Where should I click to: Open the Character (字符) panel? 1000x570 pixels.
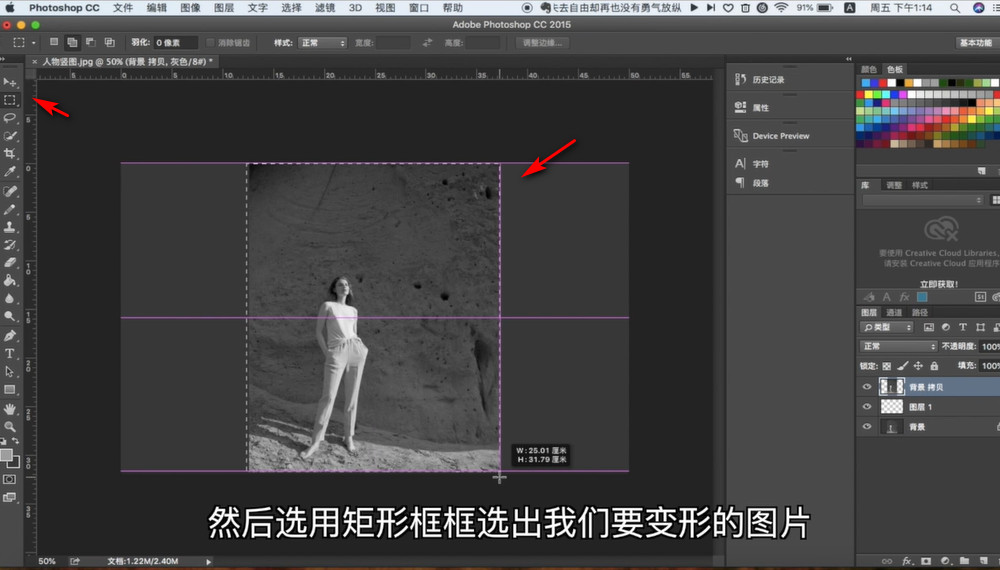(x=752, y=164)
